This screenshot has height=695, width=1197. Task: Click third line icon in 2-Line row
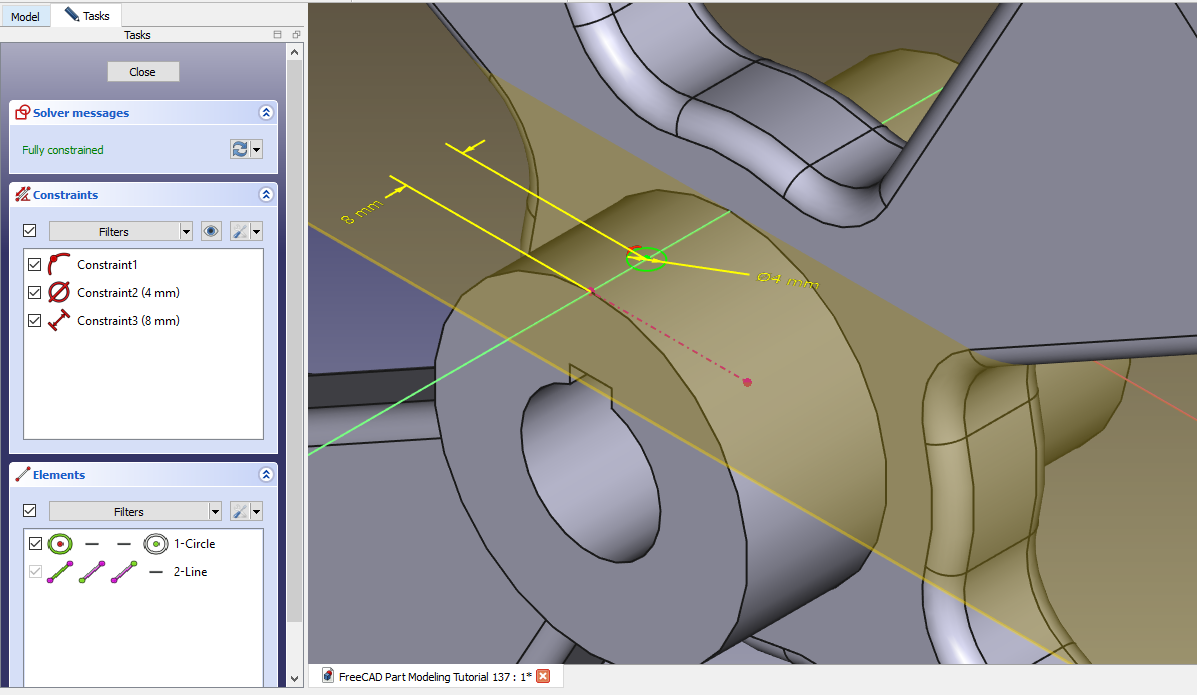coord(124,571)
